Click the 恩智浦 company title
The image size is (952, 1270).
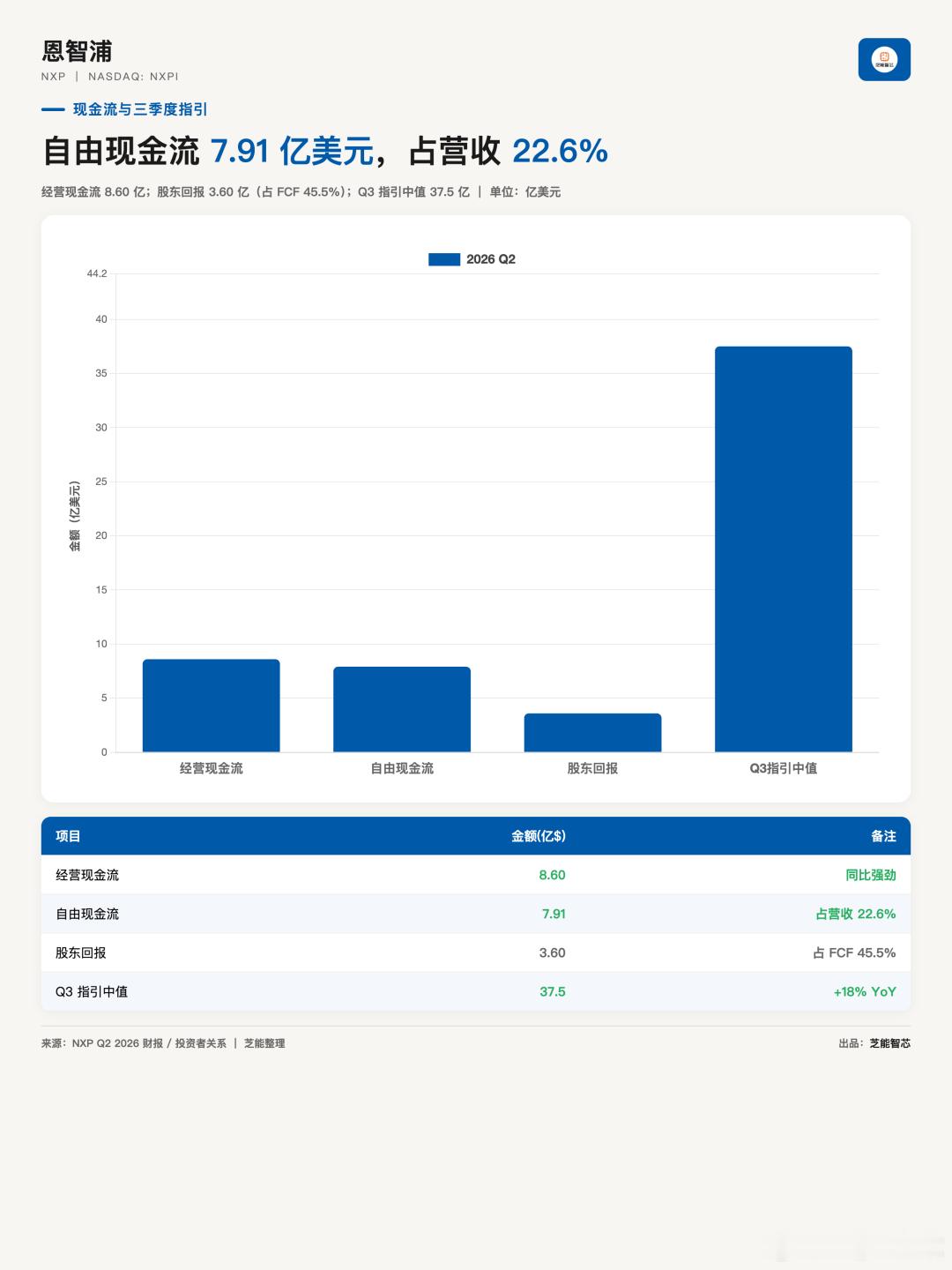(77, 50)
